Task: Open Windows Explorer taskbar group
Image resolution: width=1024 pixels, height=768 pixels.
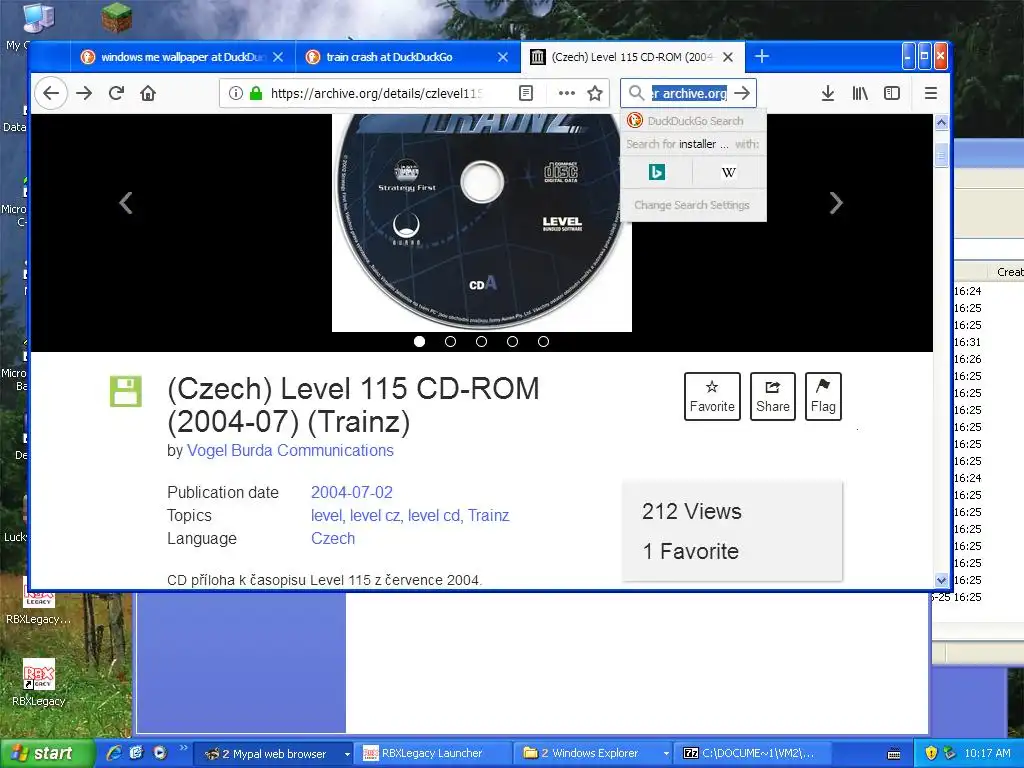Action: pyautogui.click(x=595, y=754)
